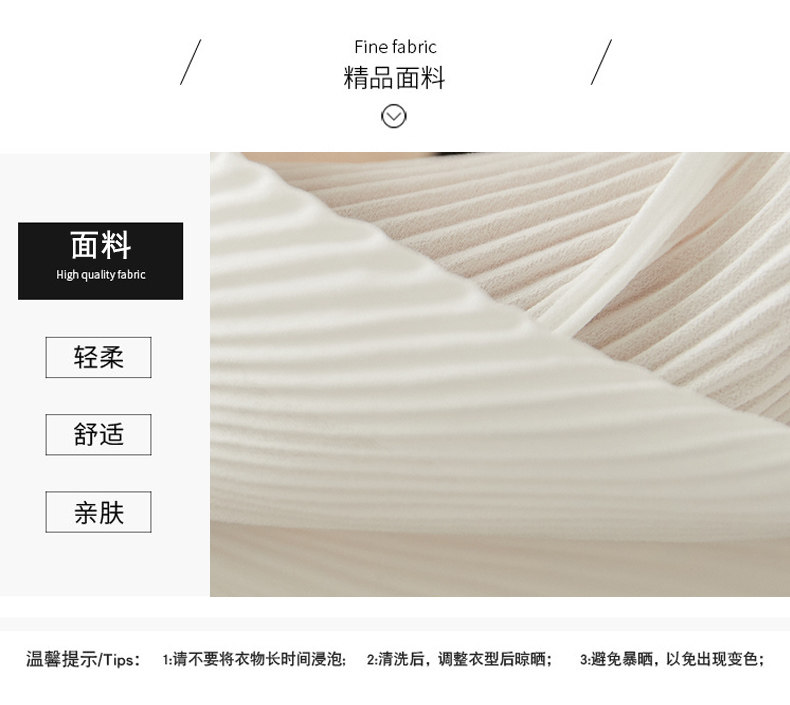The width and height of the screenshot is (790, 705).
Task: Select the 亲肤 outlined tag
Action: point(98,512)
